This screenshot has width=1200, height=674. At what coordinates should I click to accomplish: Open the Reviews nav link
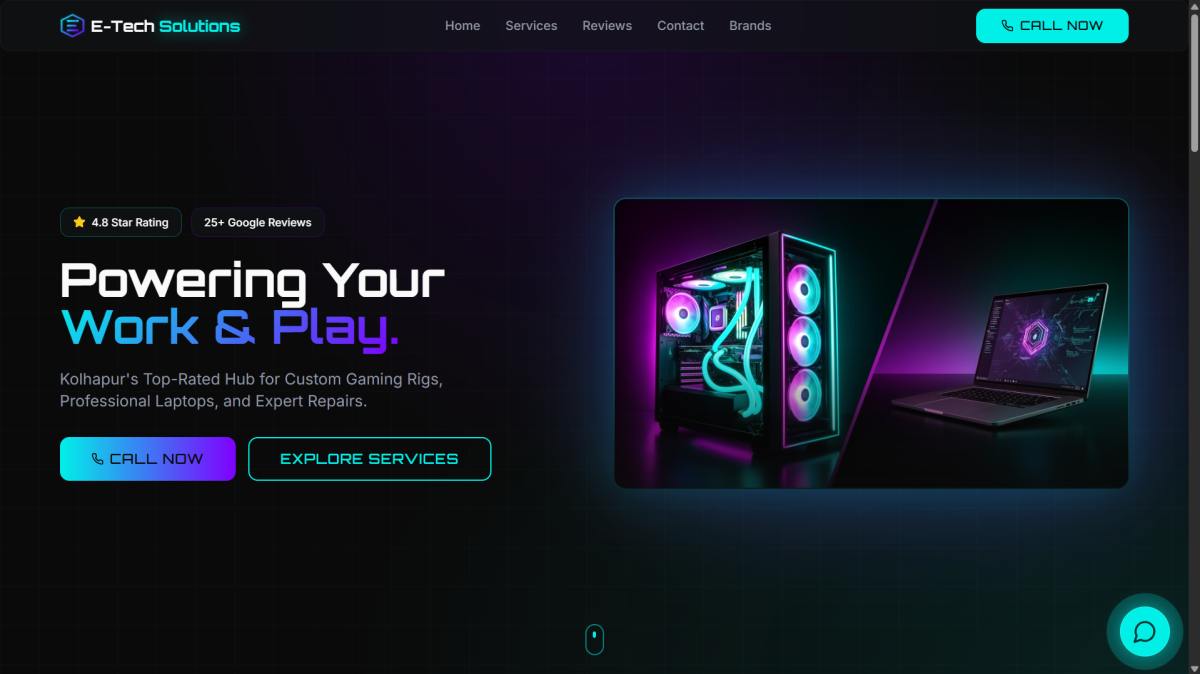tap(607, 26)
